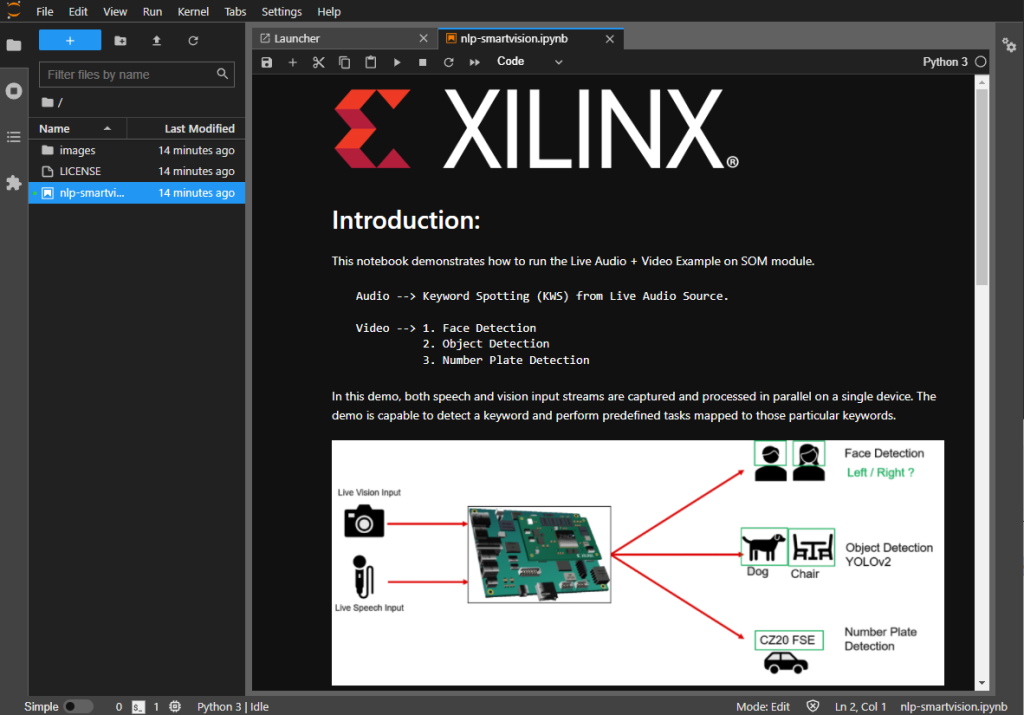Interrupt the kernel with stop icon
The image size is (1024, 715).
(x=422, y=62)
